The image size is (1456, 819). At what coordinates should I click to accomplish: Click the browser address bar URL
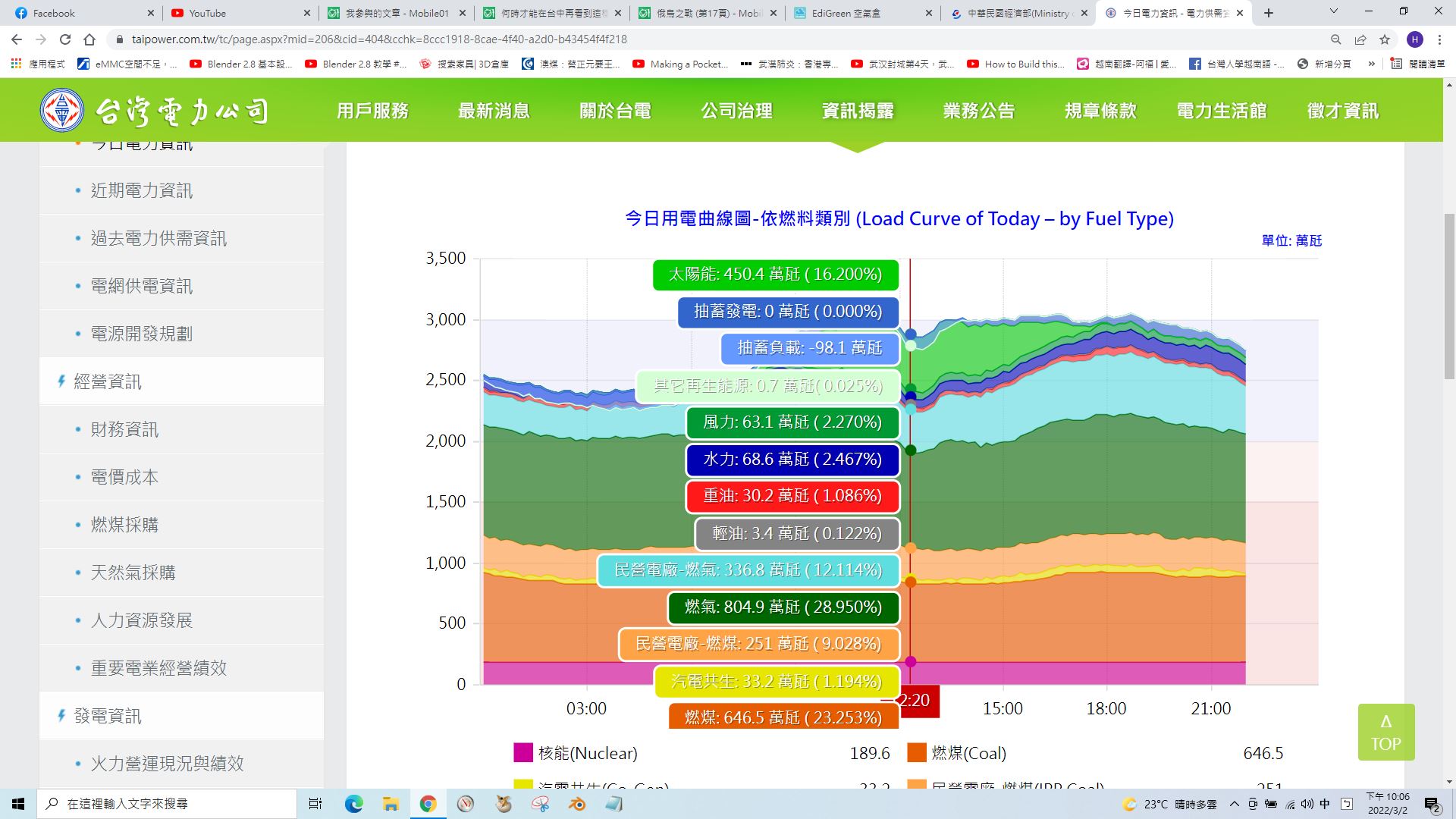pyautogui.click(x=379, y=39)
